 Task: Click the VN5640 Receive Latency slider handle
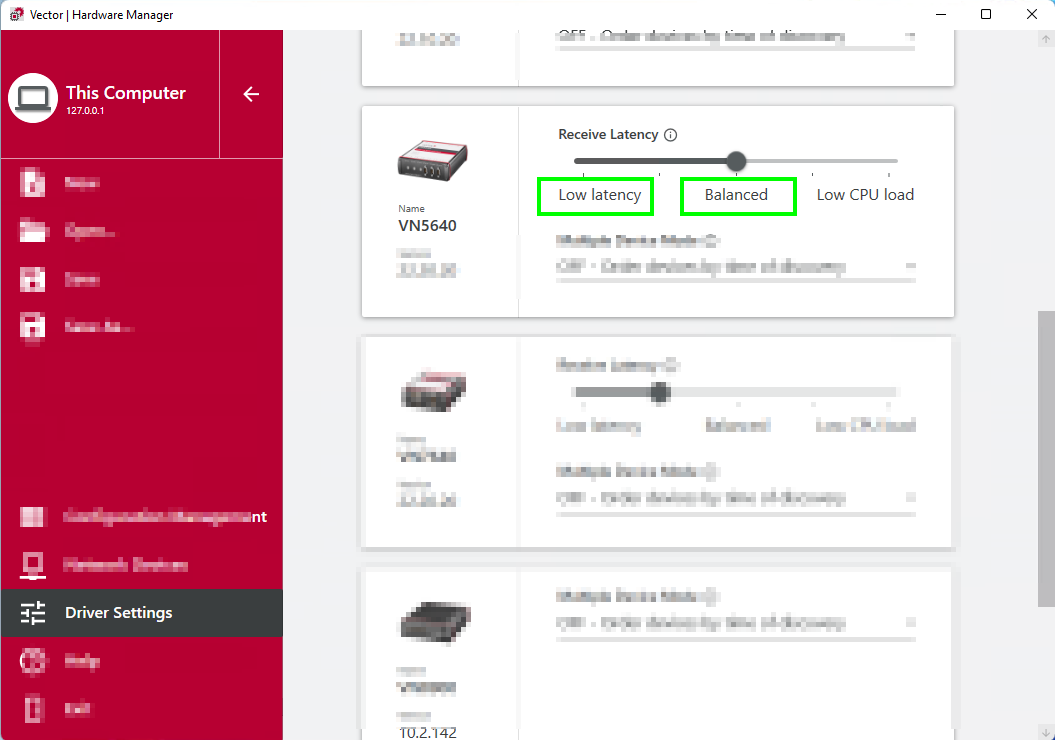(x=736, y=161)
